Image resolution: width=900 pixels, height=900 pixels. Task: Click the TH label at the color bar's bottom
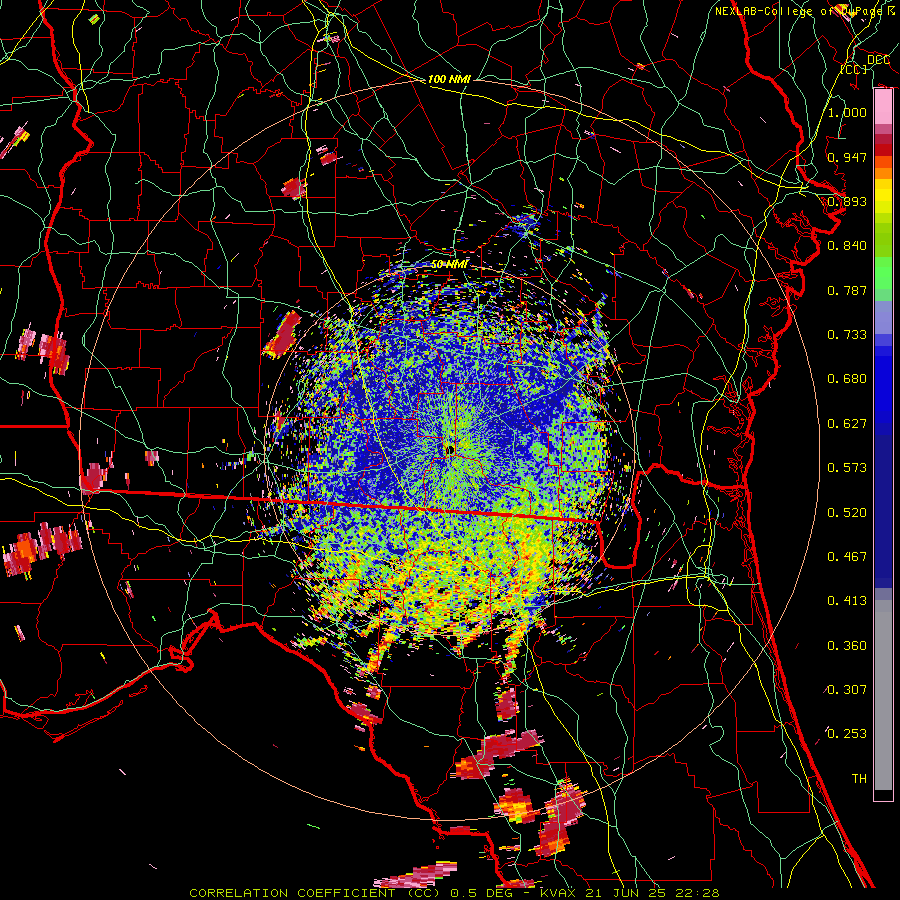tap(859, 779)
